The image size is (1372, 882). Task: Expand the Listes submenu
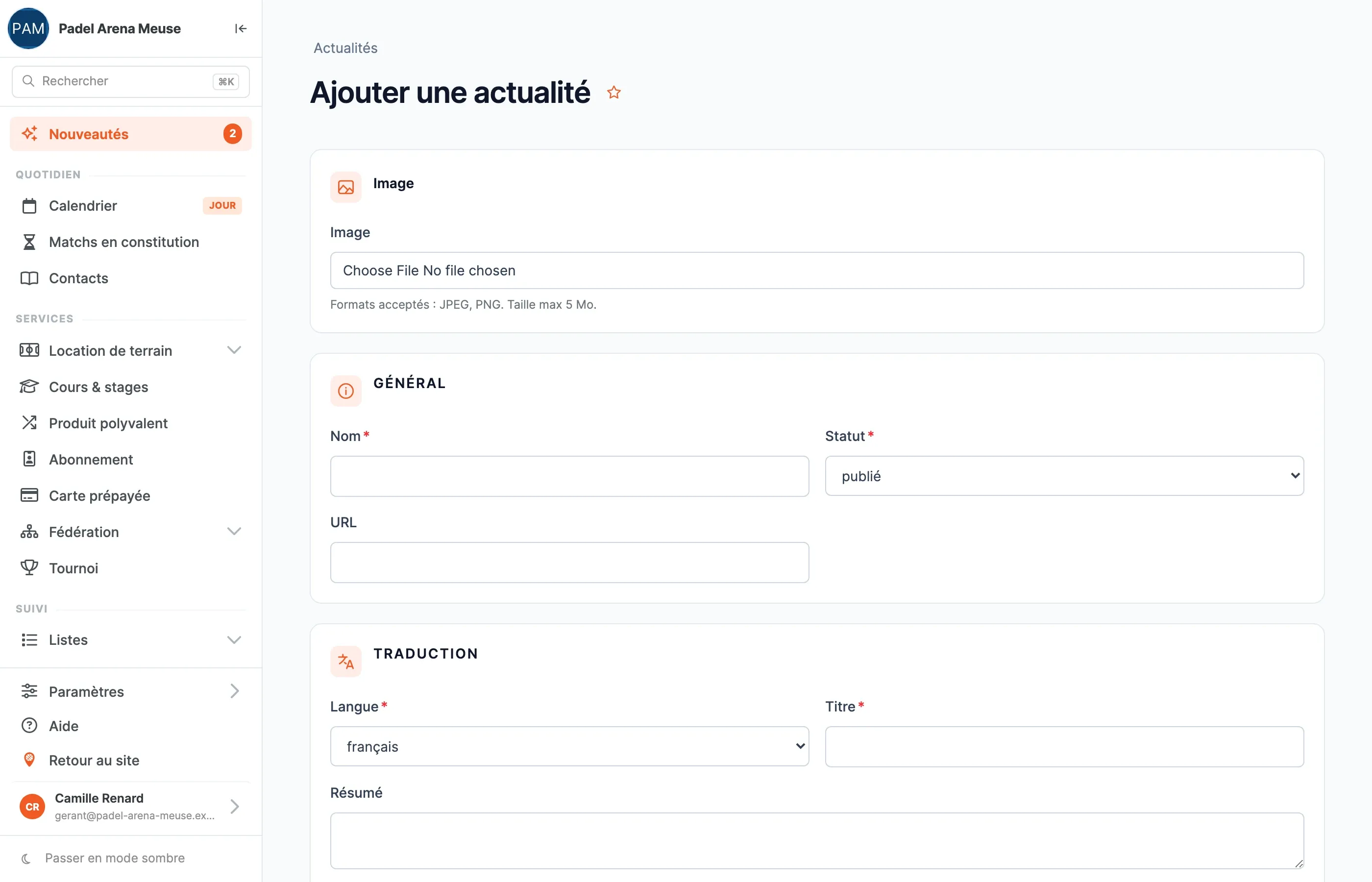pos(234,640)
